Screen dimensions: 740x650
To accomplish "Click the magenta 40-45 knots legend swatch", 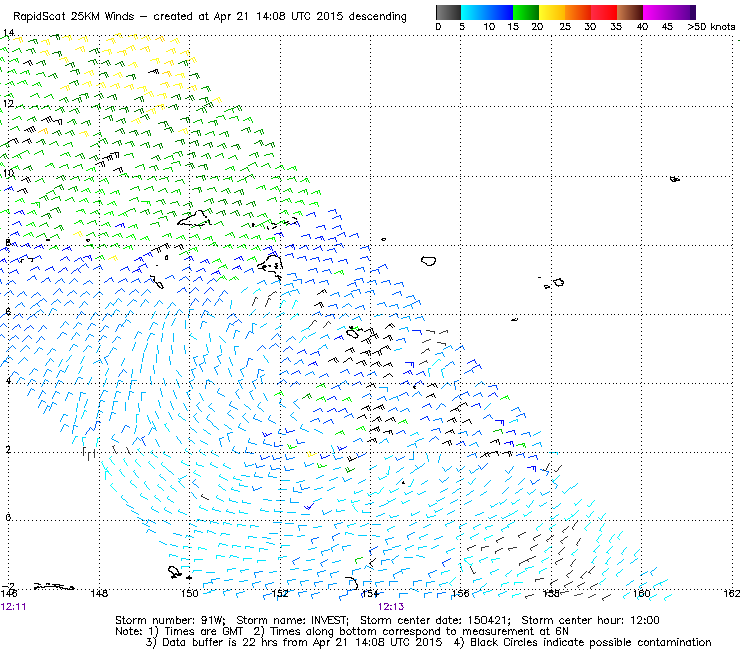I will coord(656,12).
